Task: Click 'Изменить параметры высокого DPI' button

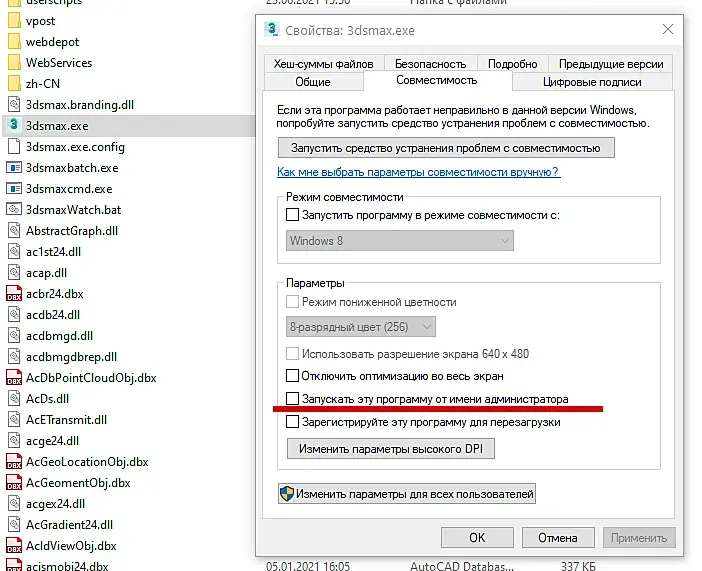Action: pos(391,449)
